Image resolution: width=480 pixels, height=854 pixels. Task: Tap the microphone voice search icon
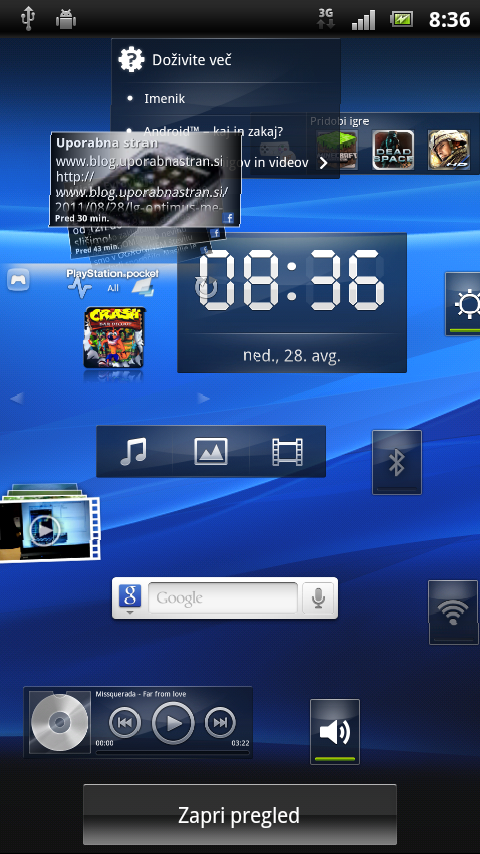[x=318, y=598]
